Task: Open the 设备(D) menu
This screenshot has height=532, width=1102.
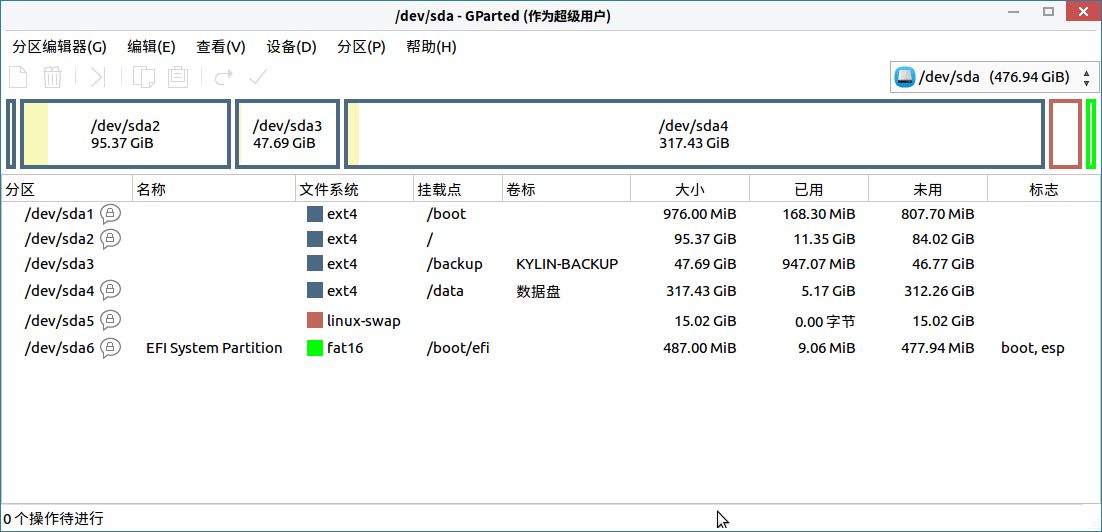Action: point(292,47)
